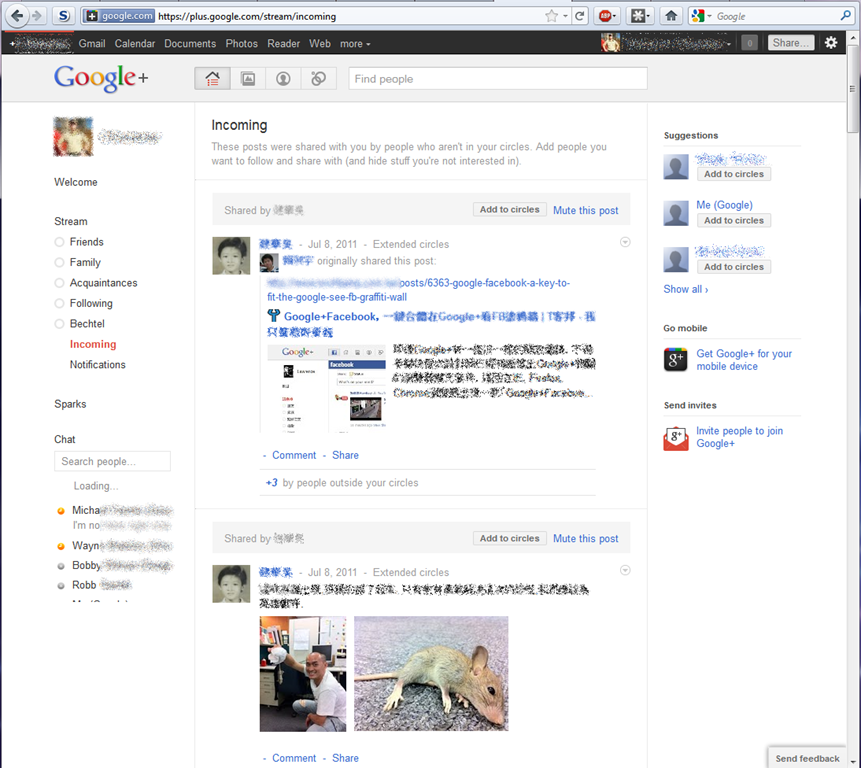
Task: Click the puzzle-piece add-on icon
Action: (x=638, y=16)
